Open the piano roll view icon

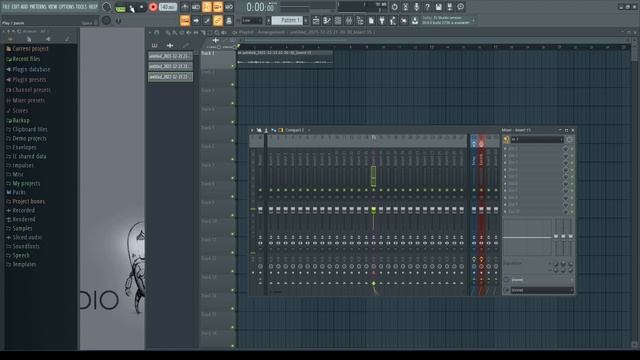(x=327, y=20)
